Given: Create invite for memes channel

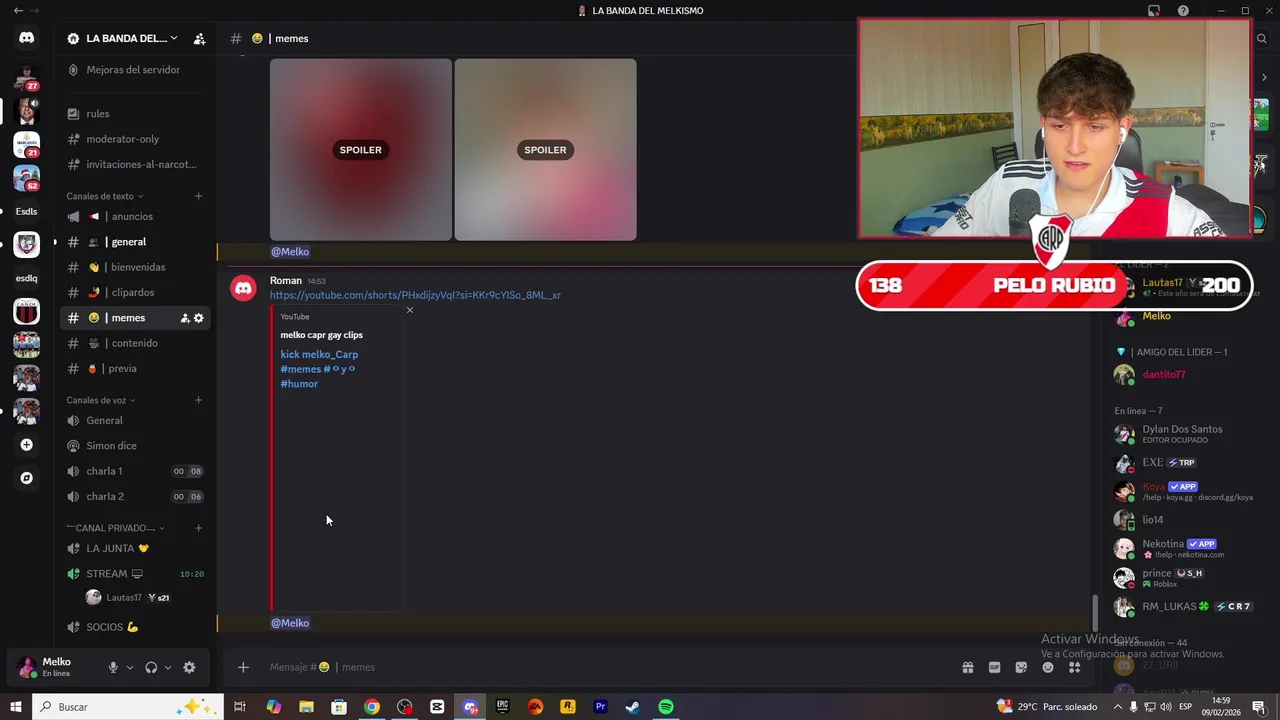Looking at the screenshot, I should (185, 318).
